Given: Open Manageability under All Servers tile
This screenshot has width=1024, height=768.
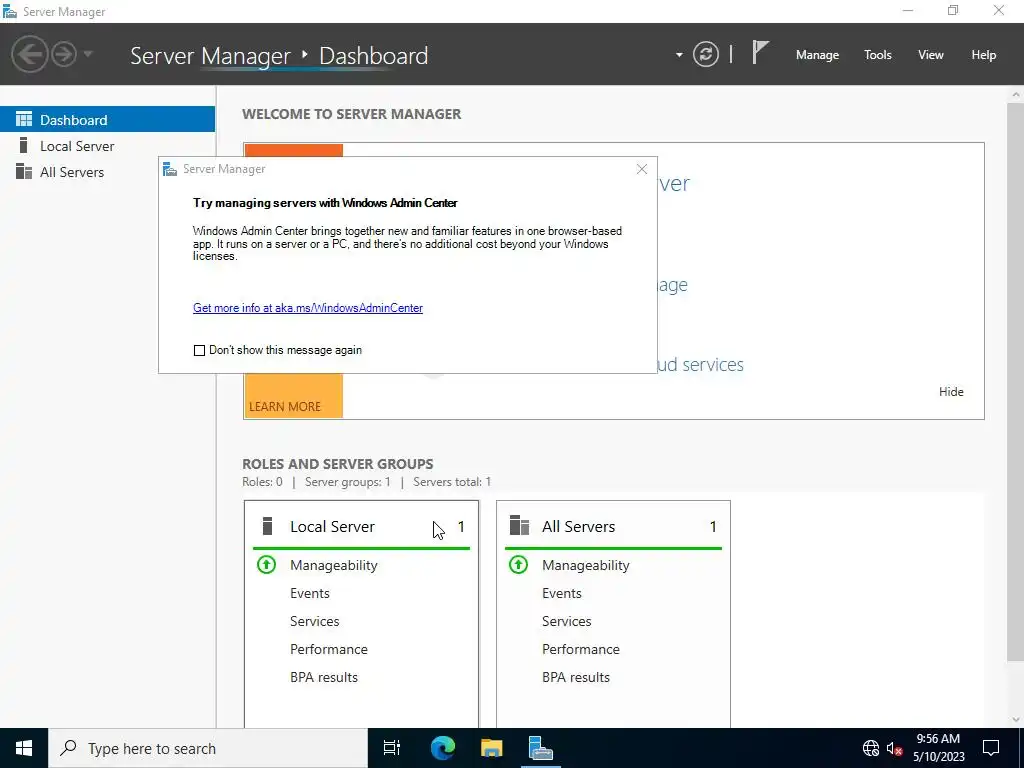Looking at the screenshot, I should tap(586, 565).
